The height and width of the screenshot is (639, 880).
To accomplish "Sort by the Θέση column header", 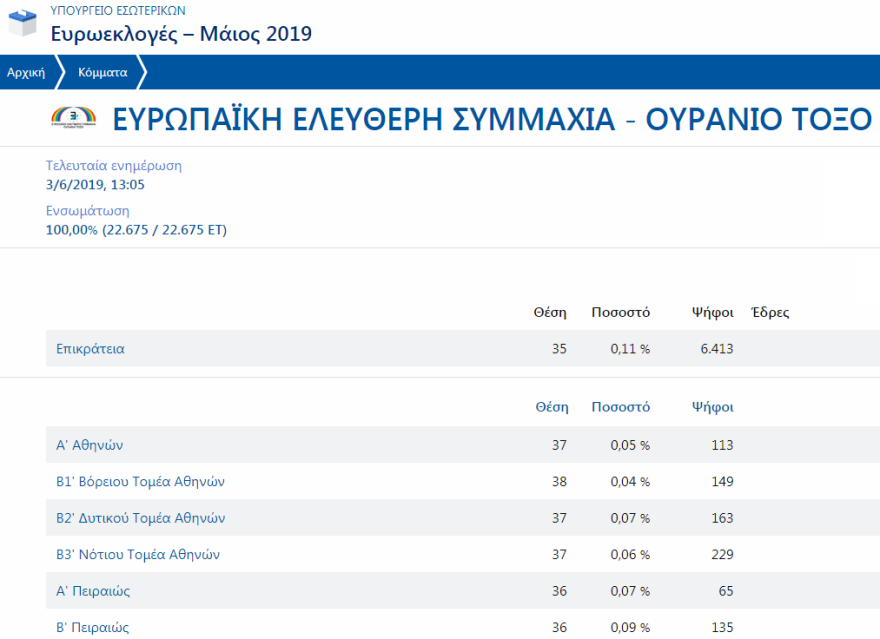I will point(552,407).
